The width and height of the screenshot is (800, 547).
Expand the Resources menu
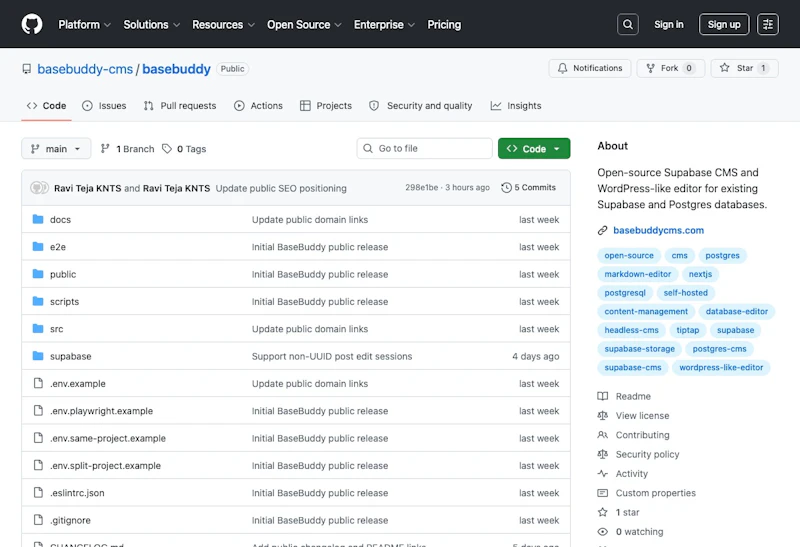click(223, 24)
